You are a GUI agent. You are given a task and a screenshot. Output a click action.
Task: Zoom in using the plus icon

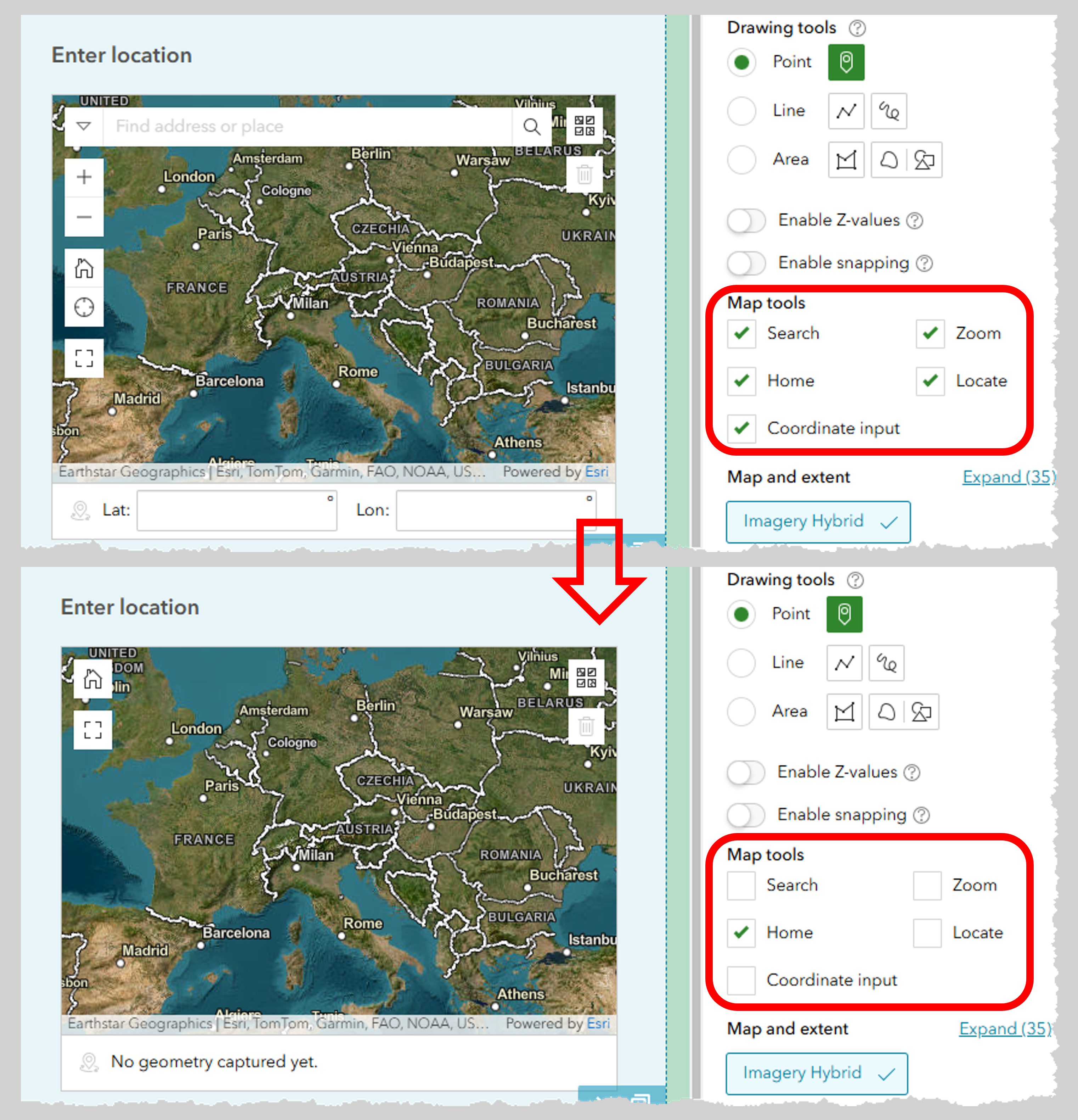click(x=84, y=176)
